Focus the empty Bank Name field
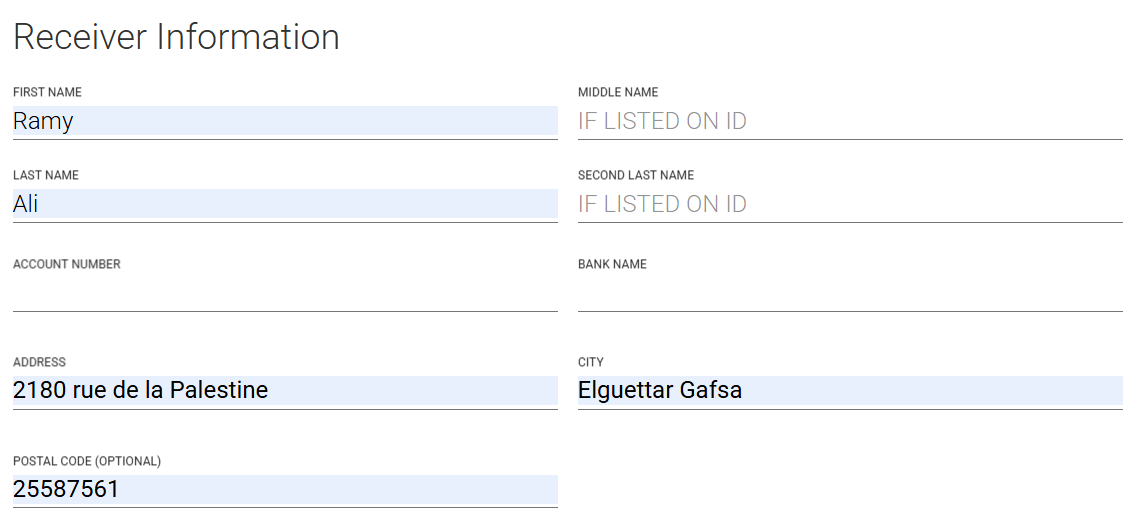 850,293
